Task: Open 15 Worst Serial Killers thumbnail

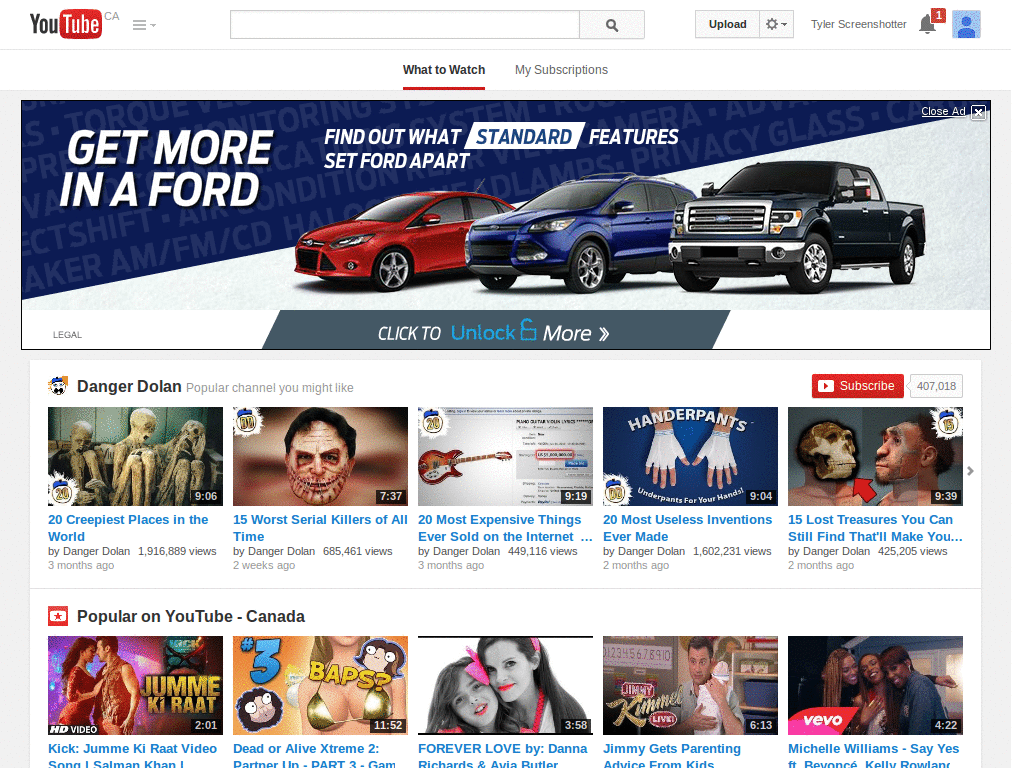Action: pos(320,456)
